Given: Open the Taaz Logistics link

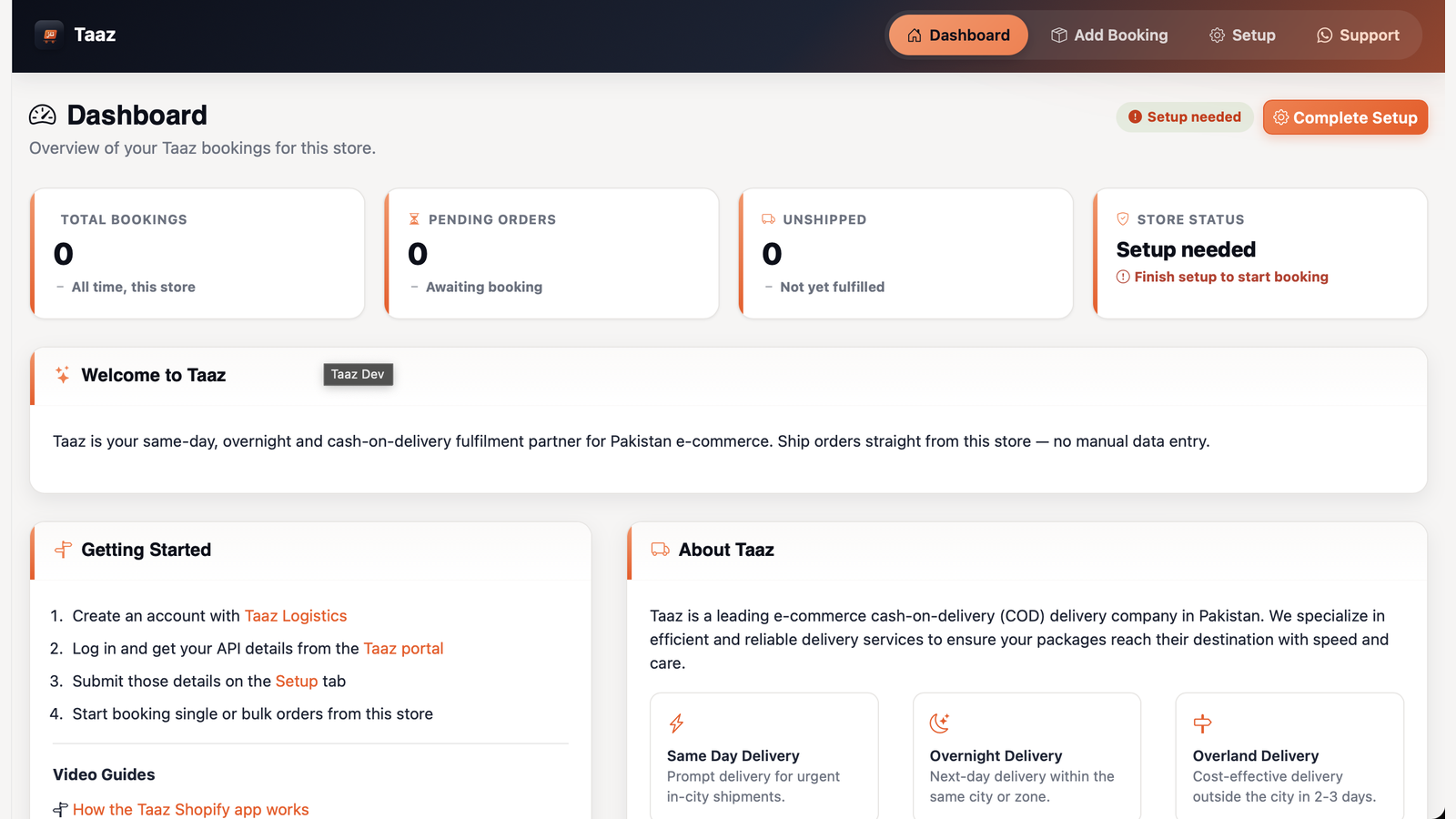Looking at the screenshot, I should [296, 616].
